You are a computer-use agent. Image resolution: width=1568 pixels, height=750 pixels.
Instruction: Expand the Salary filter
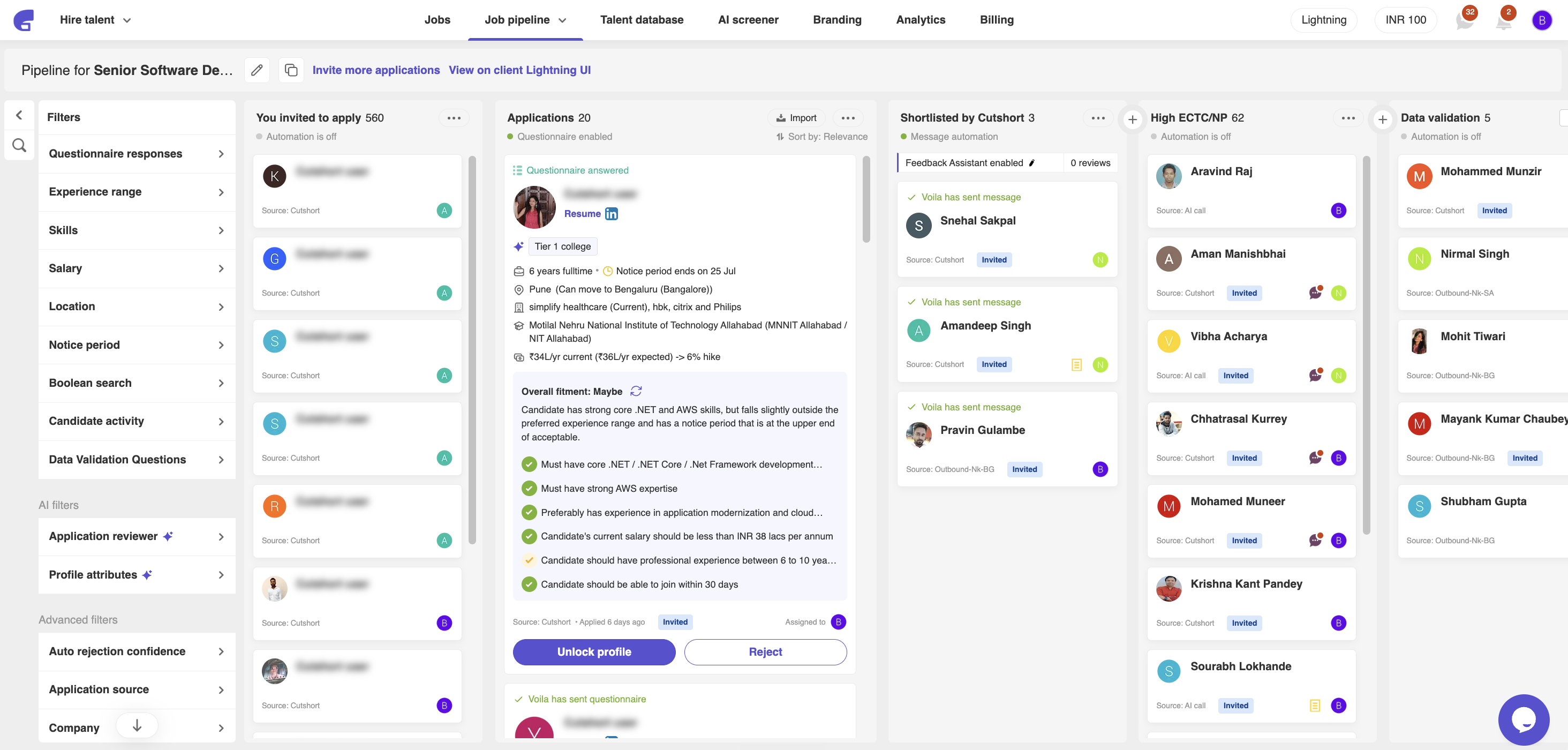tap(137, 268)
